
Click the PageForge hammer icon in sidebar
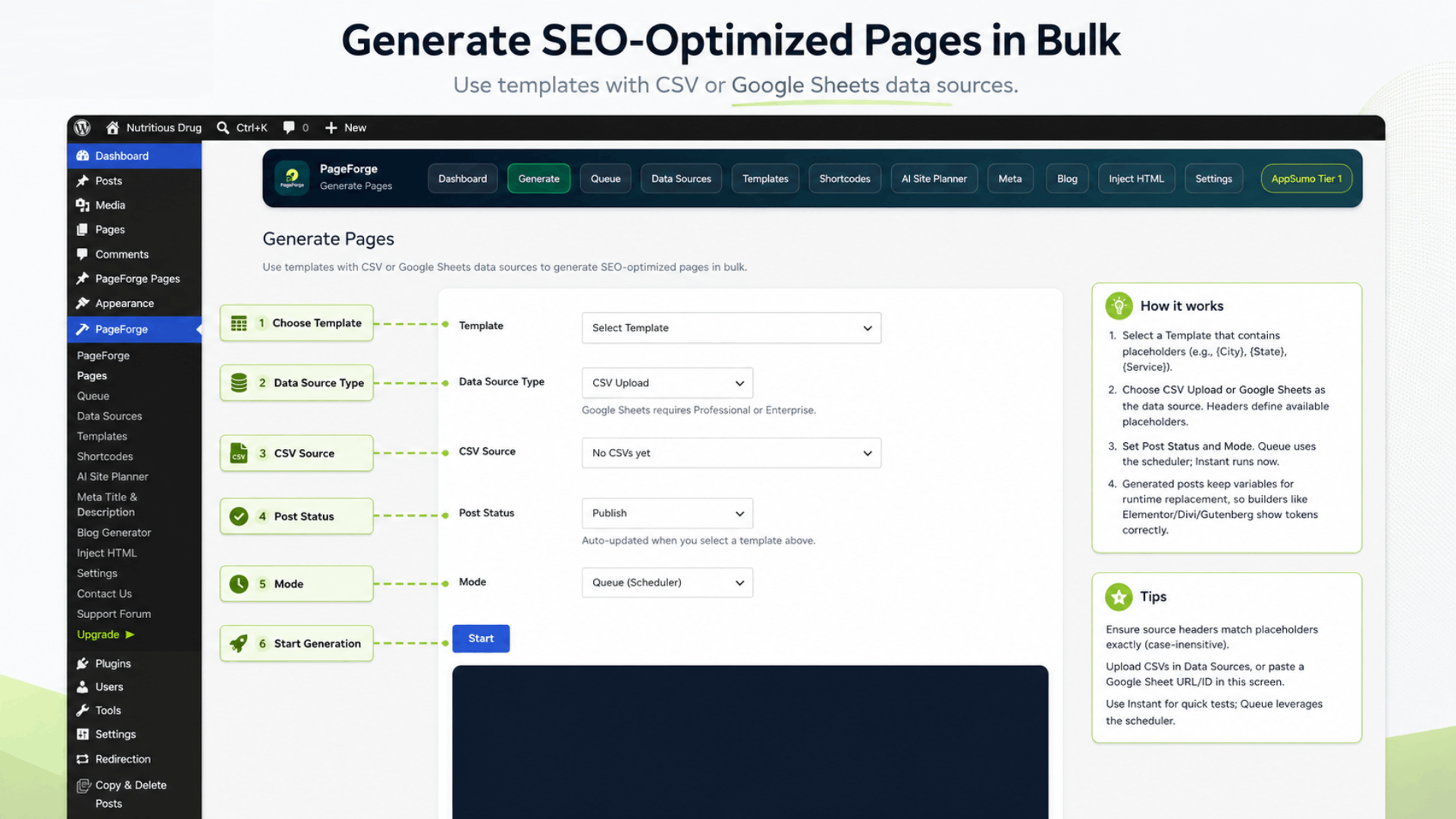(x=83, y=329)
